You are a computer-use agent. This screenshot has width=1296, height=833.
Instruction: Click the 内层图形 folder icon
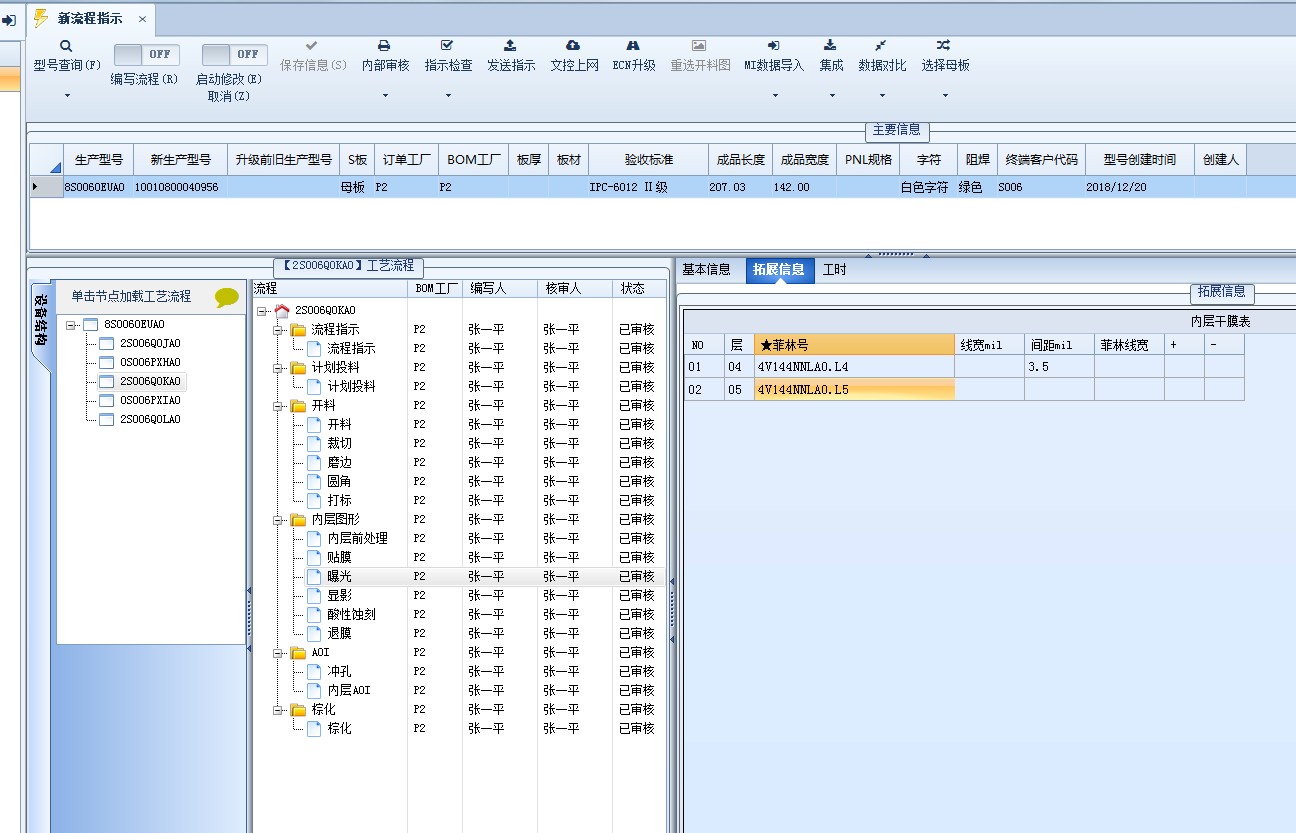(298, 520)
